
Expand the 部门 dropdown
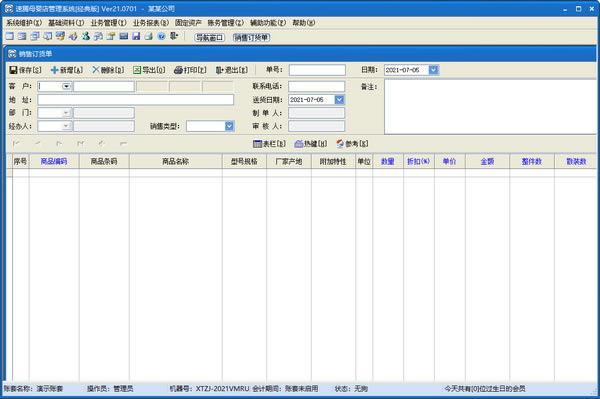[66, 113]
